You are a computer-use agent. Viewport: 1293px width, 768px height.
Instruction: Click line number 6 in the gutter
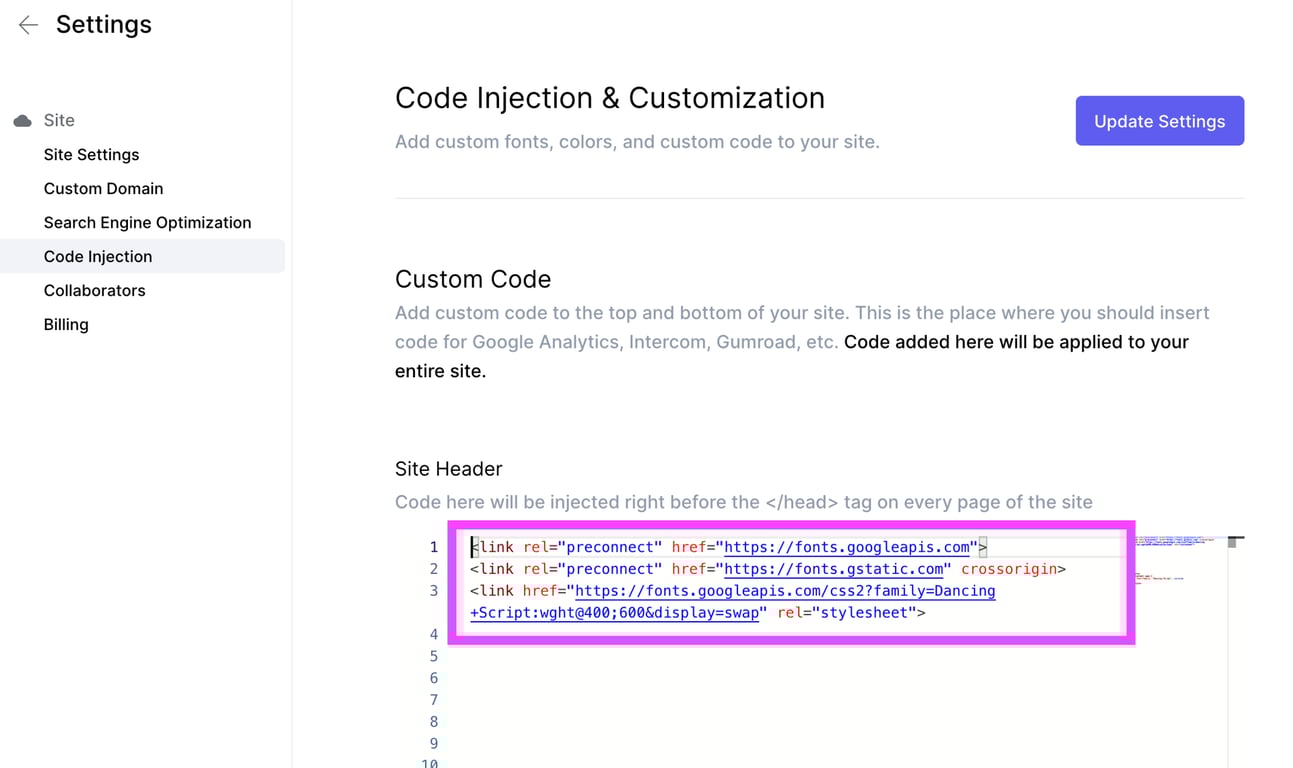tap(434, 678)
